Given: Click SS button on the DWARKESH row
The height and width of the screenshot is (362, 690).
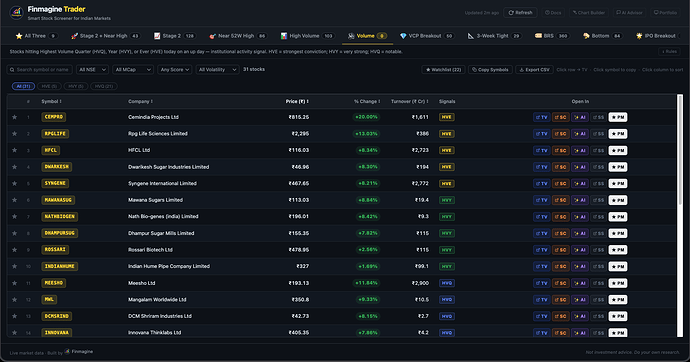Looking at the screenshot, I should coord(598,167).
